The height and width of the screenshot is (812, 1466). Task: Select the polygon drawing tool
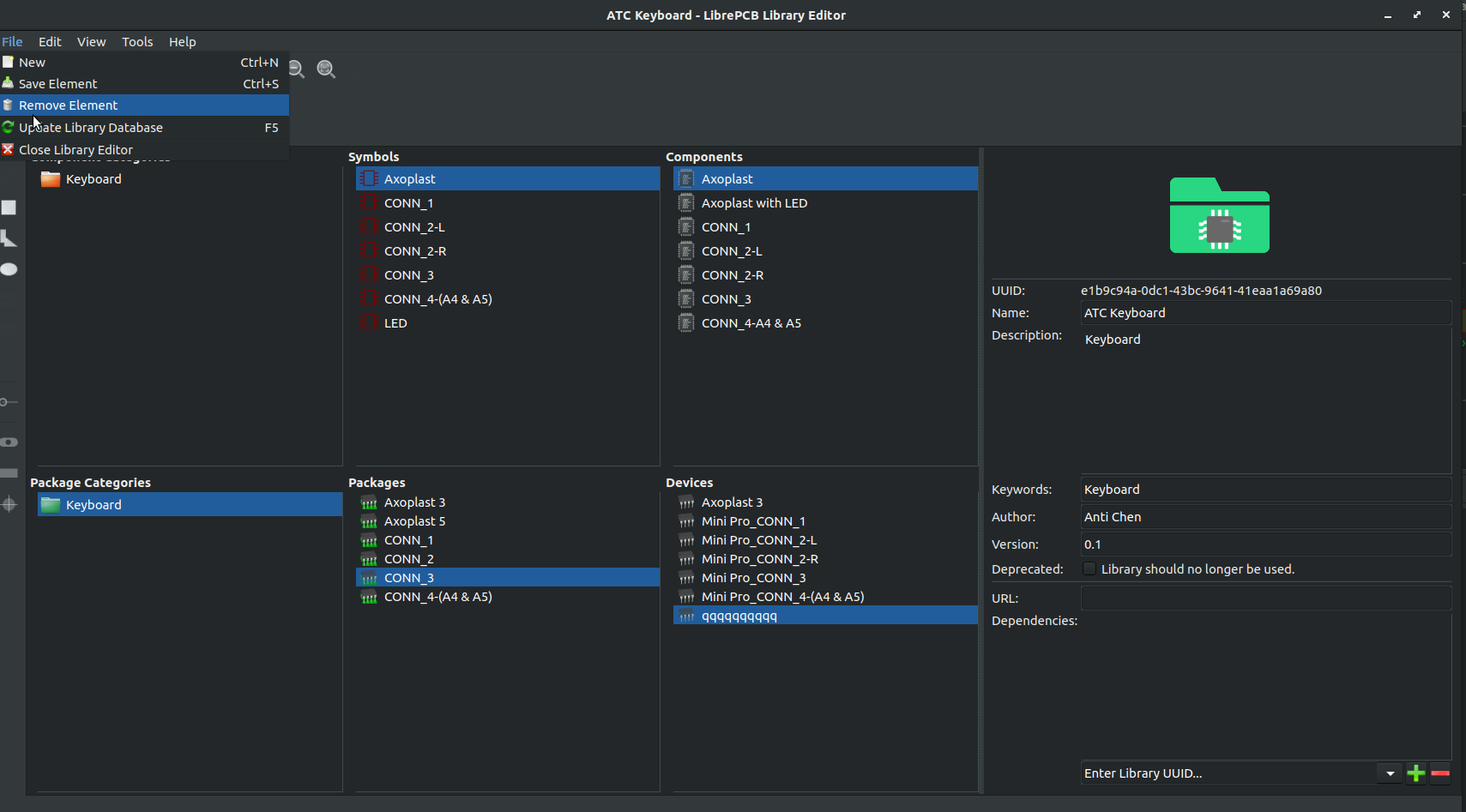click(x=9, y=238)
